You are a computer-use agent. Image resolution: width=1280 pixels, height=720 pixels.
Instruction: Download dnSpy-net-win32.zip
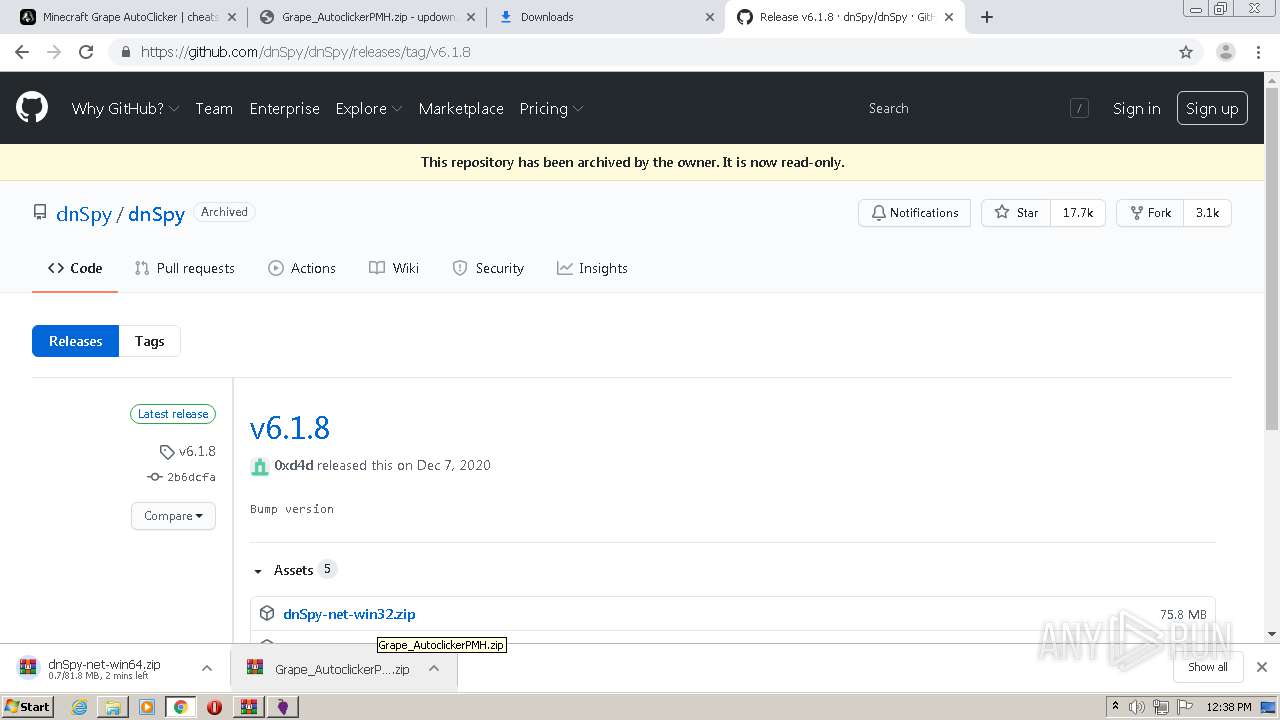tap(349, 614)
